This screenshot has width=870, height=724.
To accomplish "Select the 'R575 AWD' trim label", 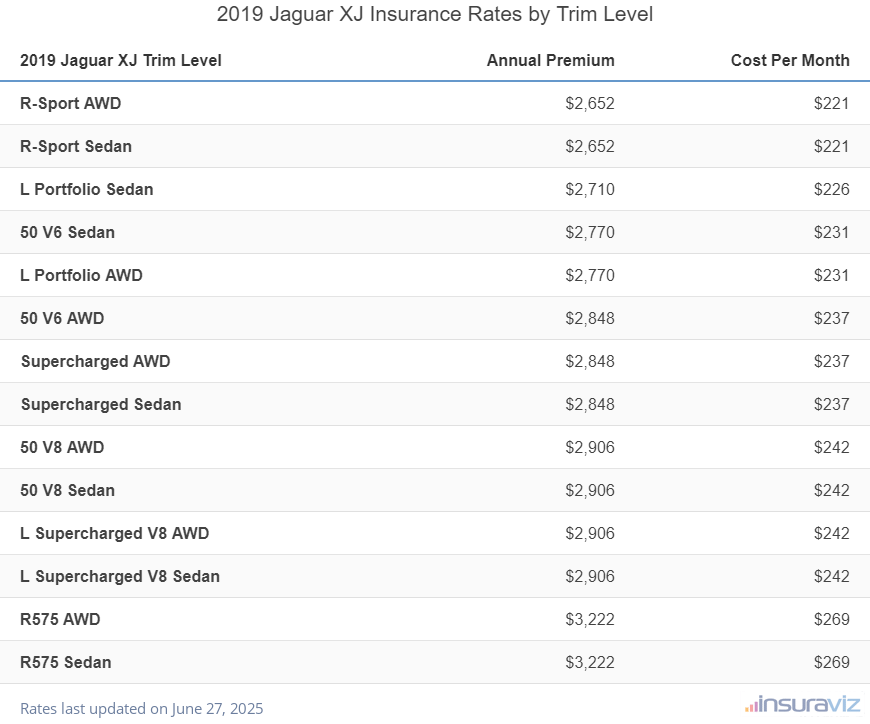I will point(60,620).
